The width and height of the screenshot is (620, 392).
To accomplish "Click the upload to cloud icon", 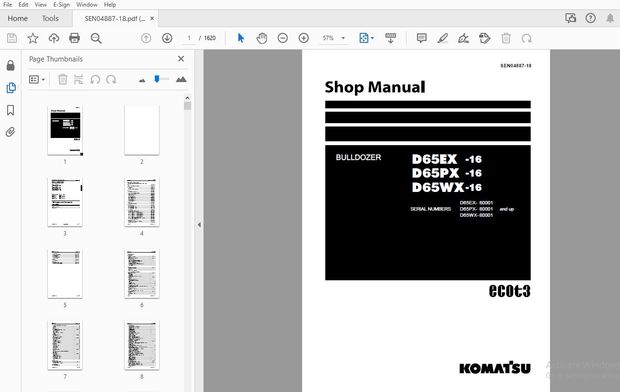I will tap(54, 38).
